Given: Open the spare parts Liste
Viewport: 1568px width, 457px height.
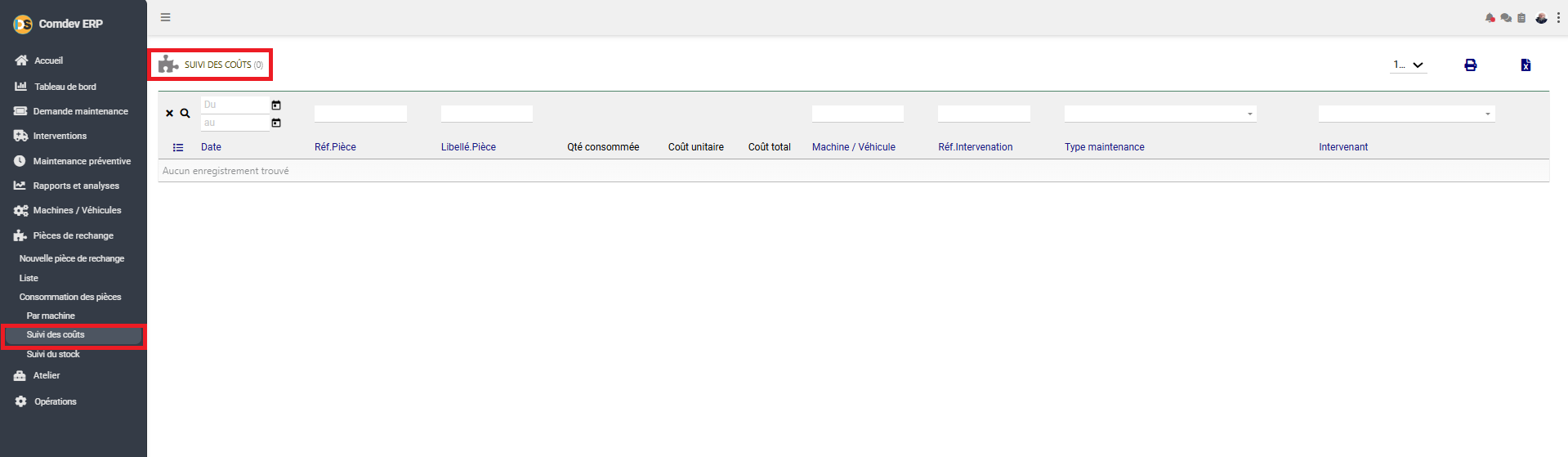Looking at the screenshot, I should click(x=29, y=278).
